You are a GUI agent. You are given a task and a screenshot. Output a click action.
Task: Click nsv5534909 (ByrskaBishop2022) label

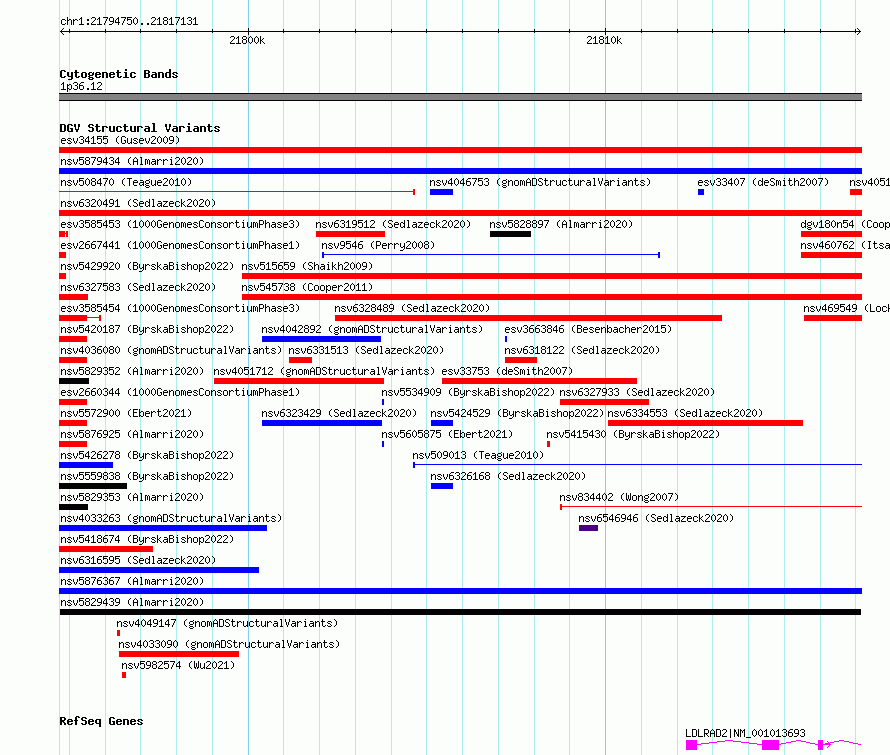point(468,392)
